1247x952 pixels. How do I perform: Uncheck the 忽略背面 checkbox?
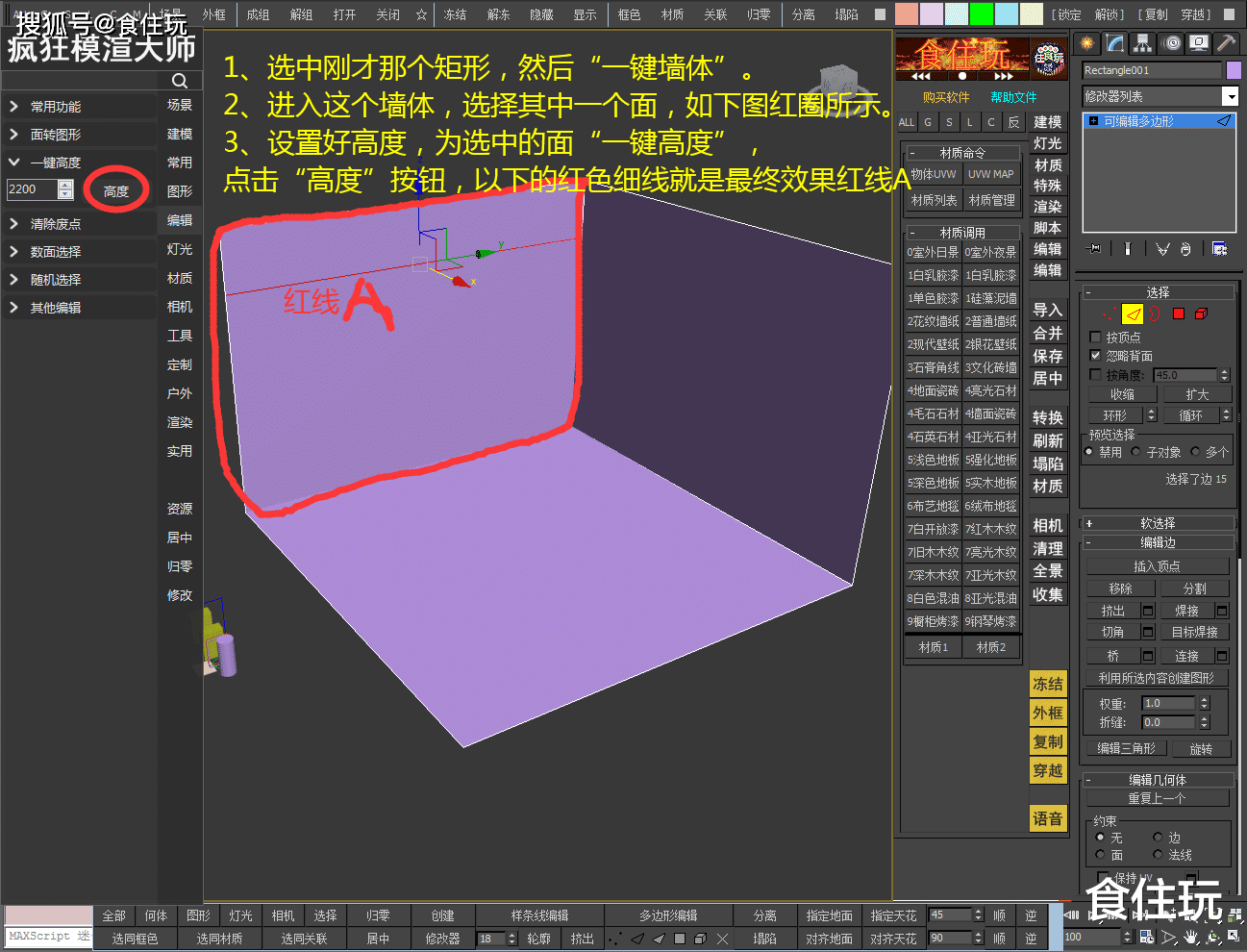pyautogui.click(x=1095, y=356)
